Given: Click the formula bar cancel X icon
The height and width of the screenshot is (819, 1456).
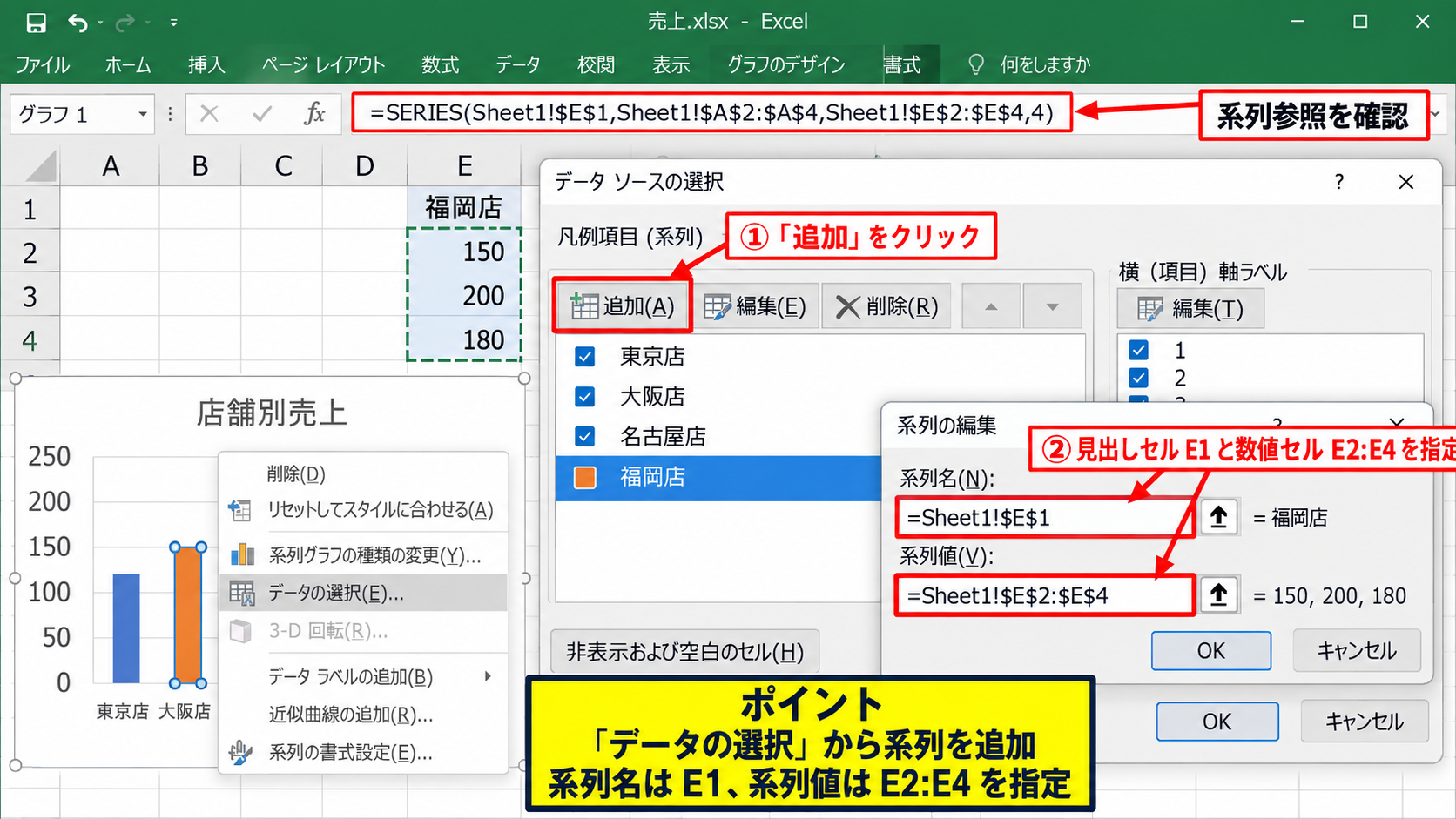Looking at the screenshot, I should point(209,114).
